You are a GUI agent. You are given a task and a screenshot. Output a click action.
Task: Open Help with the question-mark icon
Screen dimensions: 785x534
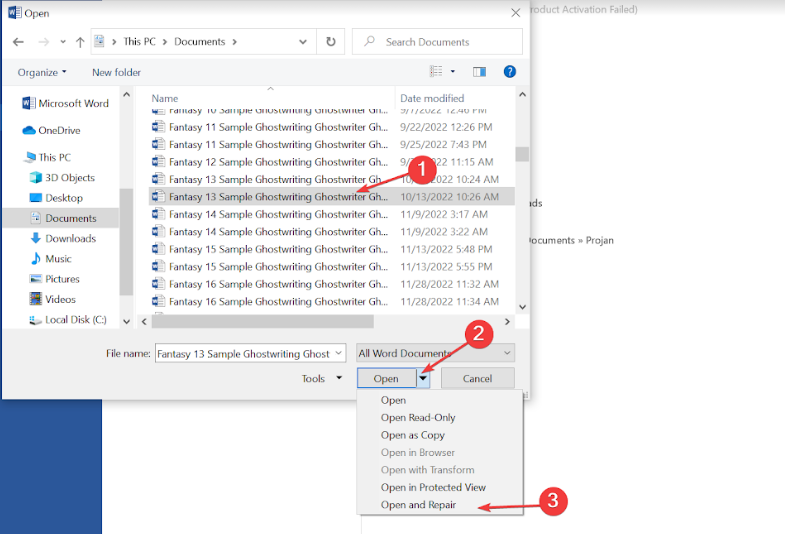click(510, 72)
